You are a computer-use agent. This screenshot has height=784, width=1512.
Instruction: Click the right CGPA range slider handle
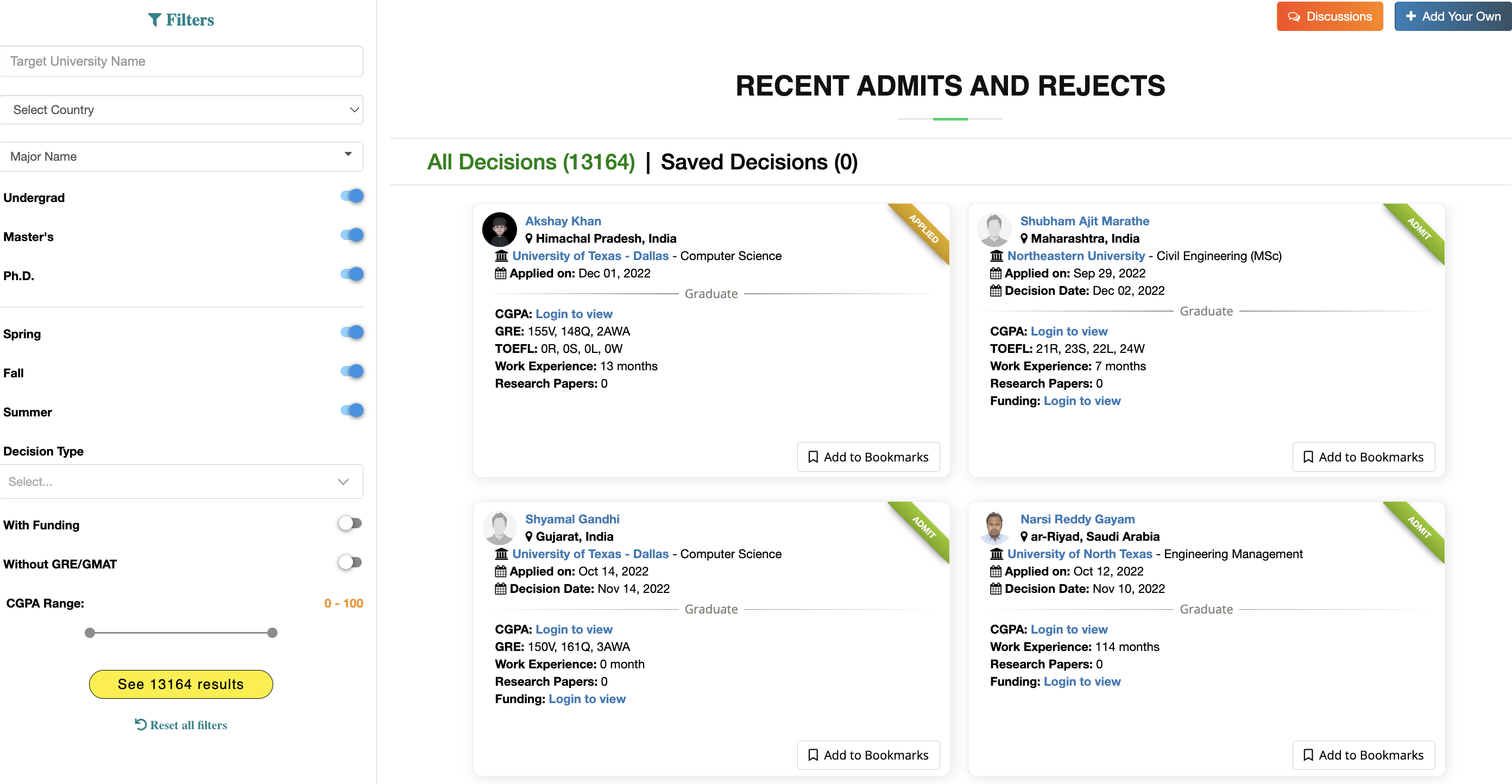[272, 633]
